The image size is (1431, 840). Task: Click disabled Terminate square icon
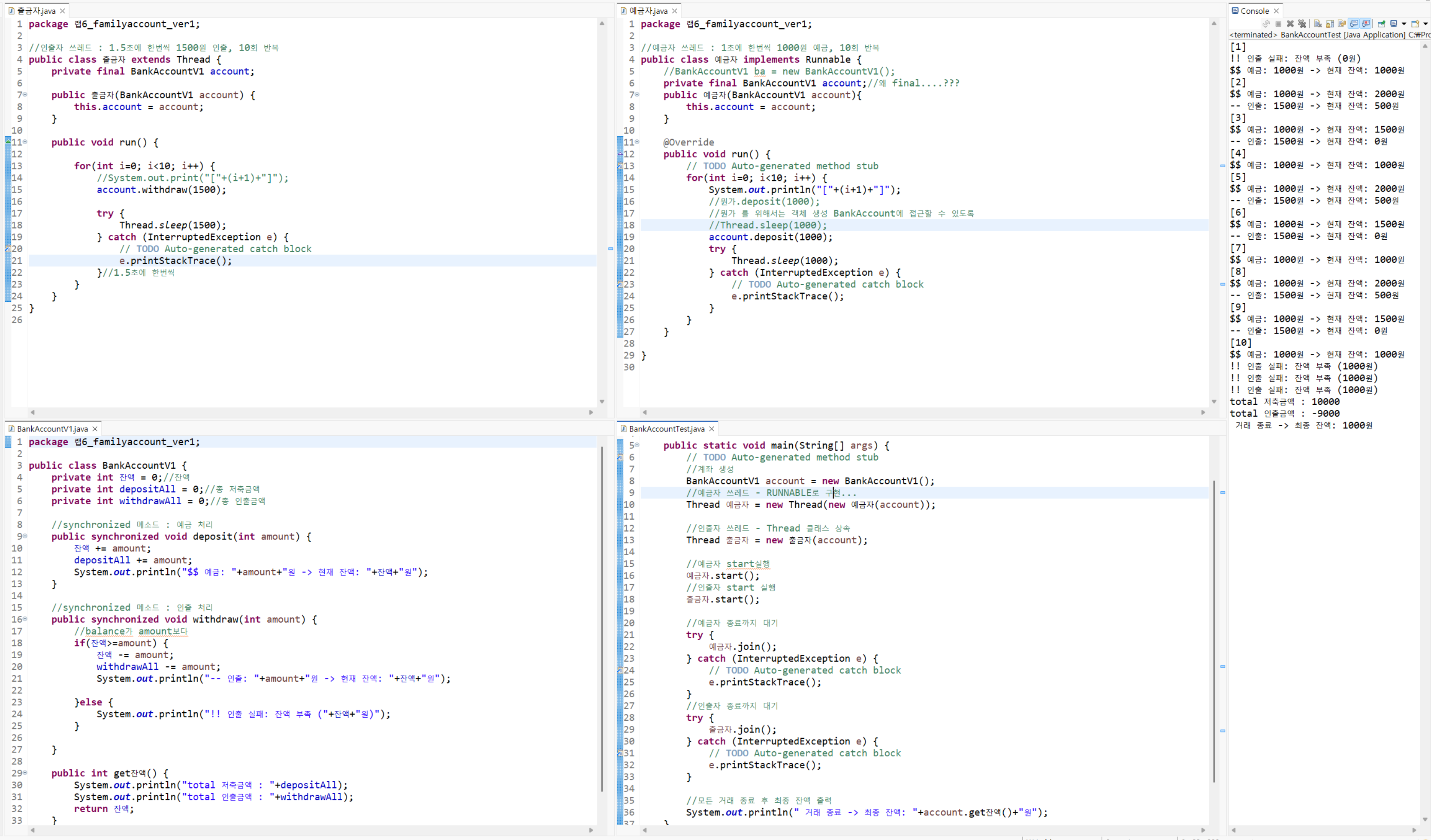[1278, 24]
